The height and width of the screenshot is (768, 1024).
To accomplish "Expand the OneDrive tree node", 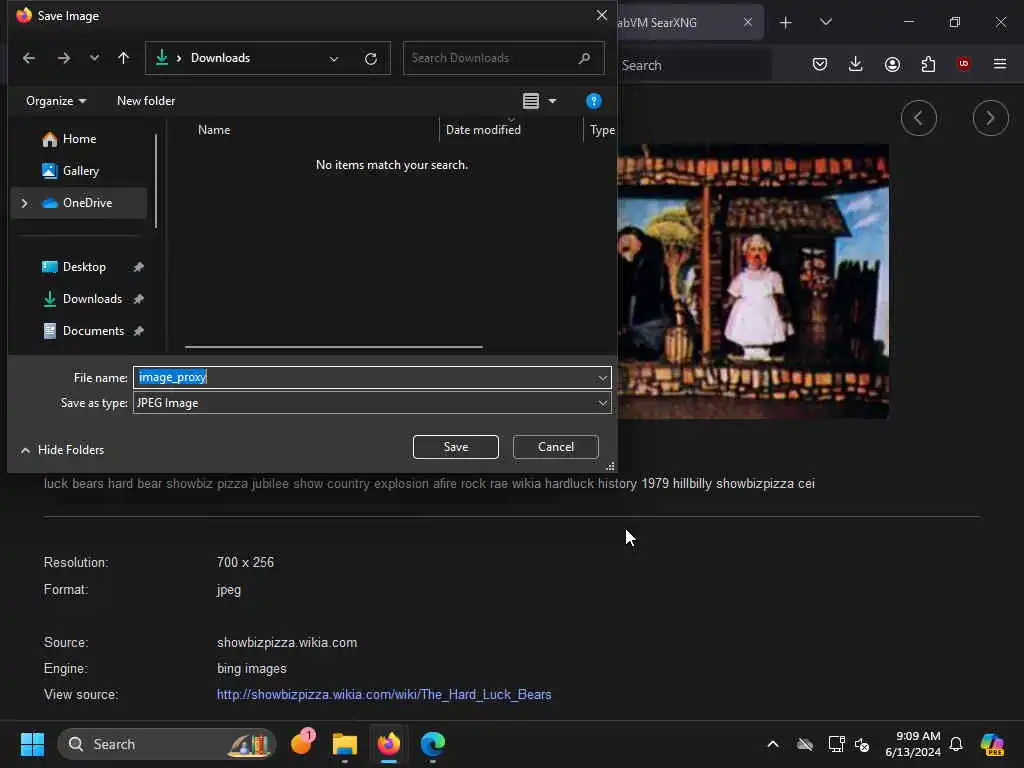I will coord(24,203).
